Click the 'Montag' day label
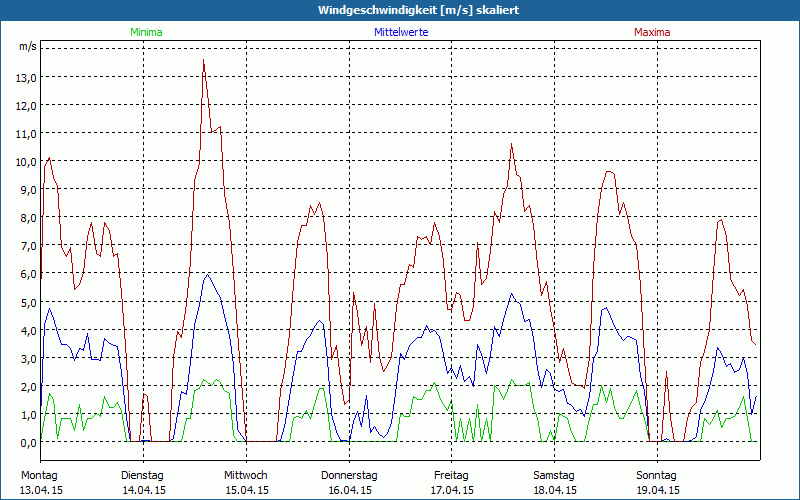The height and width of the screenshot is (500, 800). [x=39, y=476]
